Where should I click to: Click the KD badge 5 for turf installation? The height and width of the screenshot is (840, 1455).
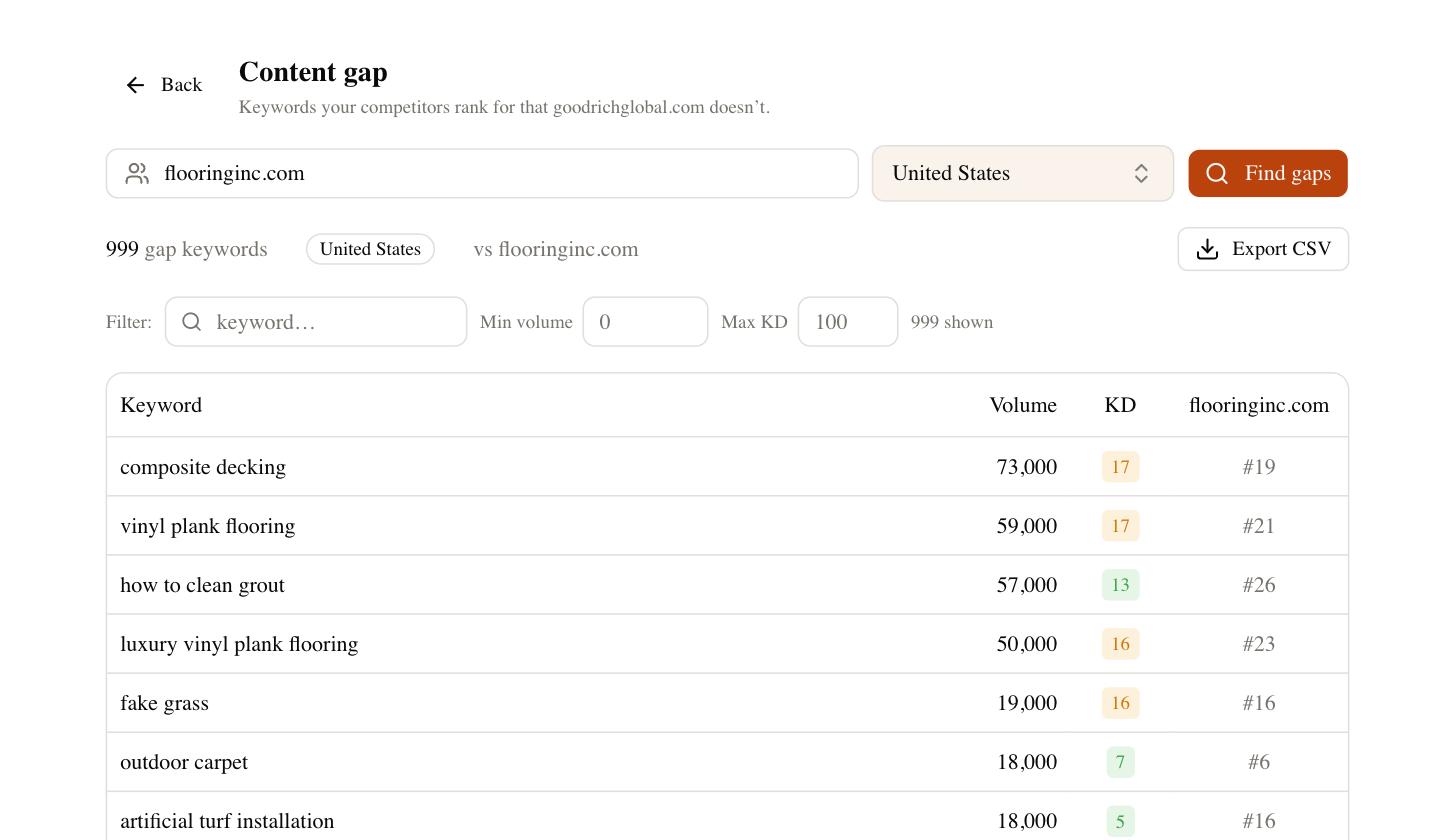[x=1120, y=821]
